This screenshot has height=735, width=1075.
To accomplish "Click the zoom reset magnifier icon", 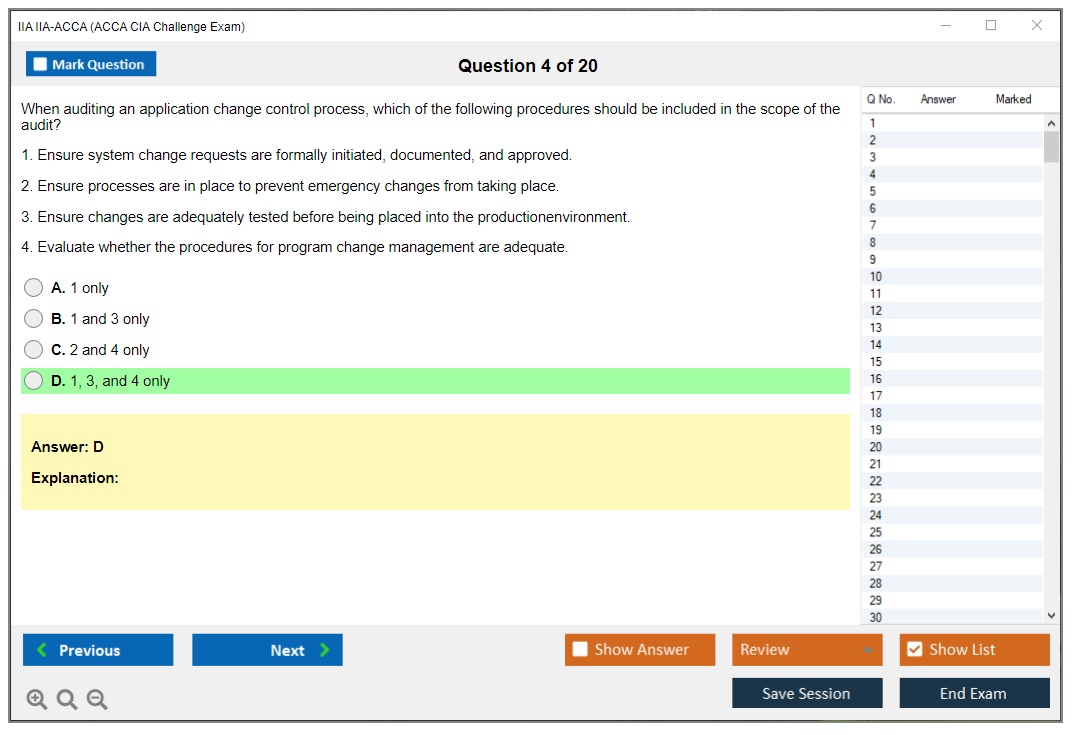I will click(x=67, y=700).
